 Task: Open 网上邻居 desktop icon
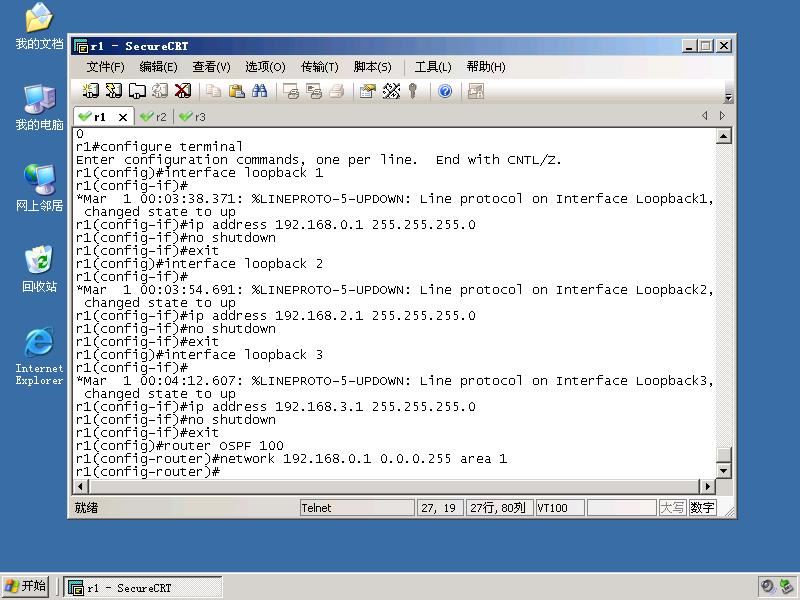point(39,188)
